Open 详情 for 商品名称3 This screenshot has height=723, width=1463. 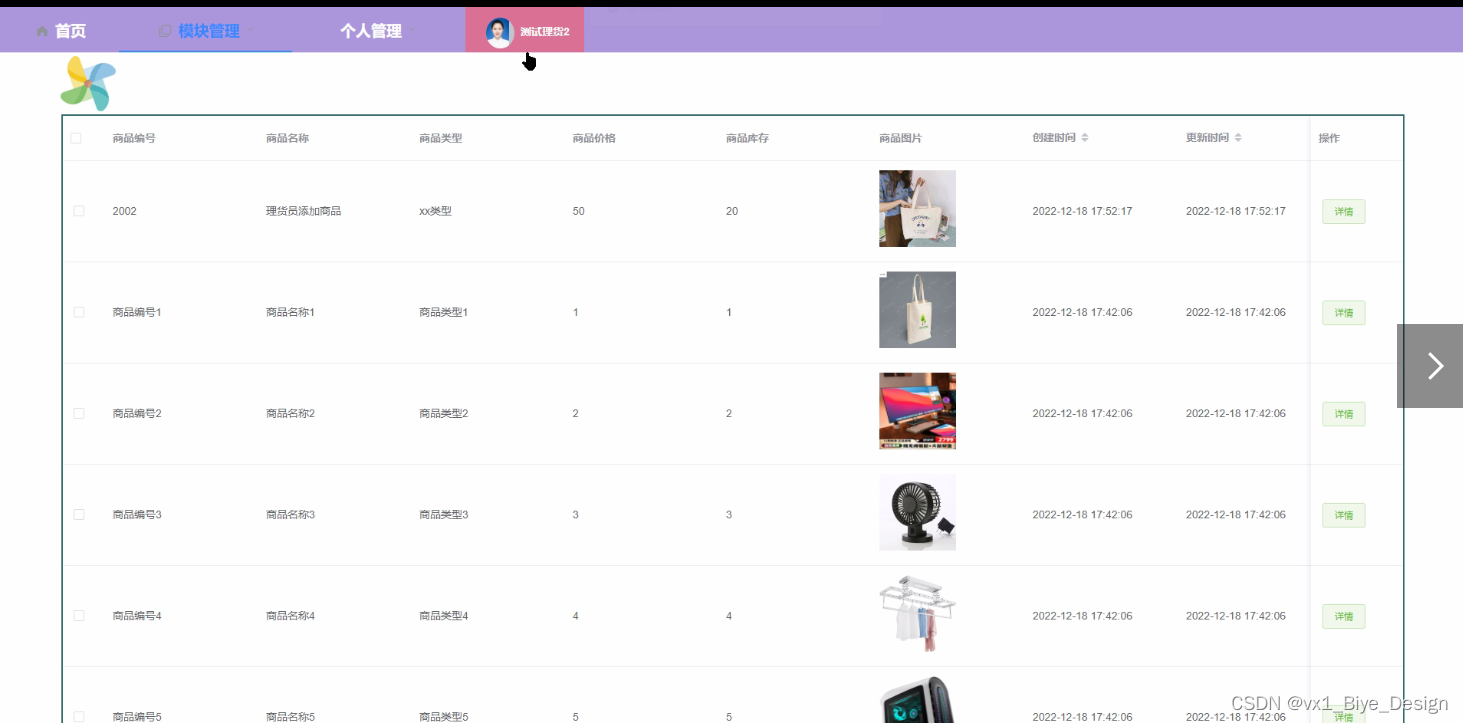click(x=1343, y=515)
